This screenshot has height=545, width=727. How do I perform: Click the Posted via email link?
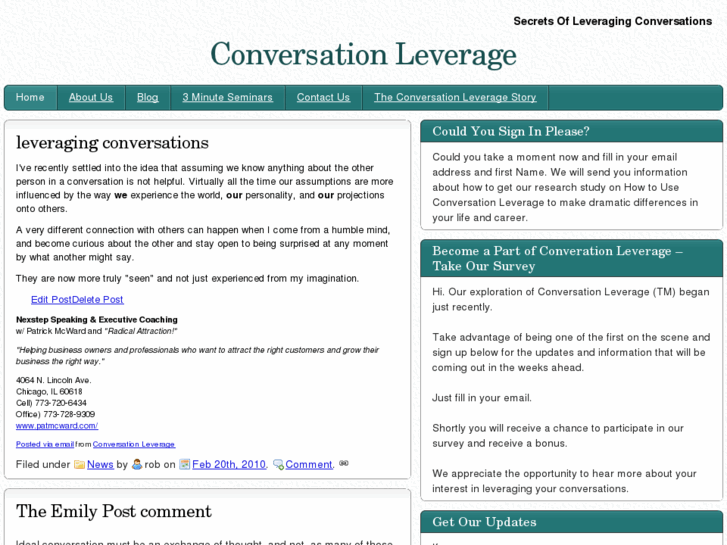click(45, 444)
